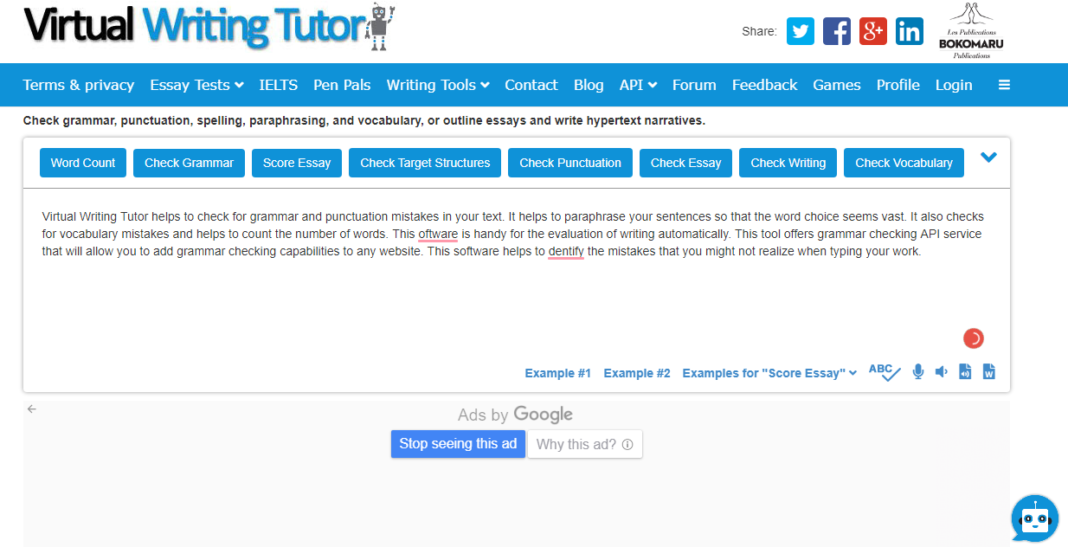
Task: Share on LinkedIn icon
Action: click(x=909, y=31)
